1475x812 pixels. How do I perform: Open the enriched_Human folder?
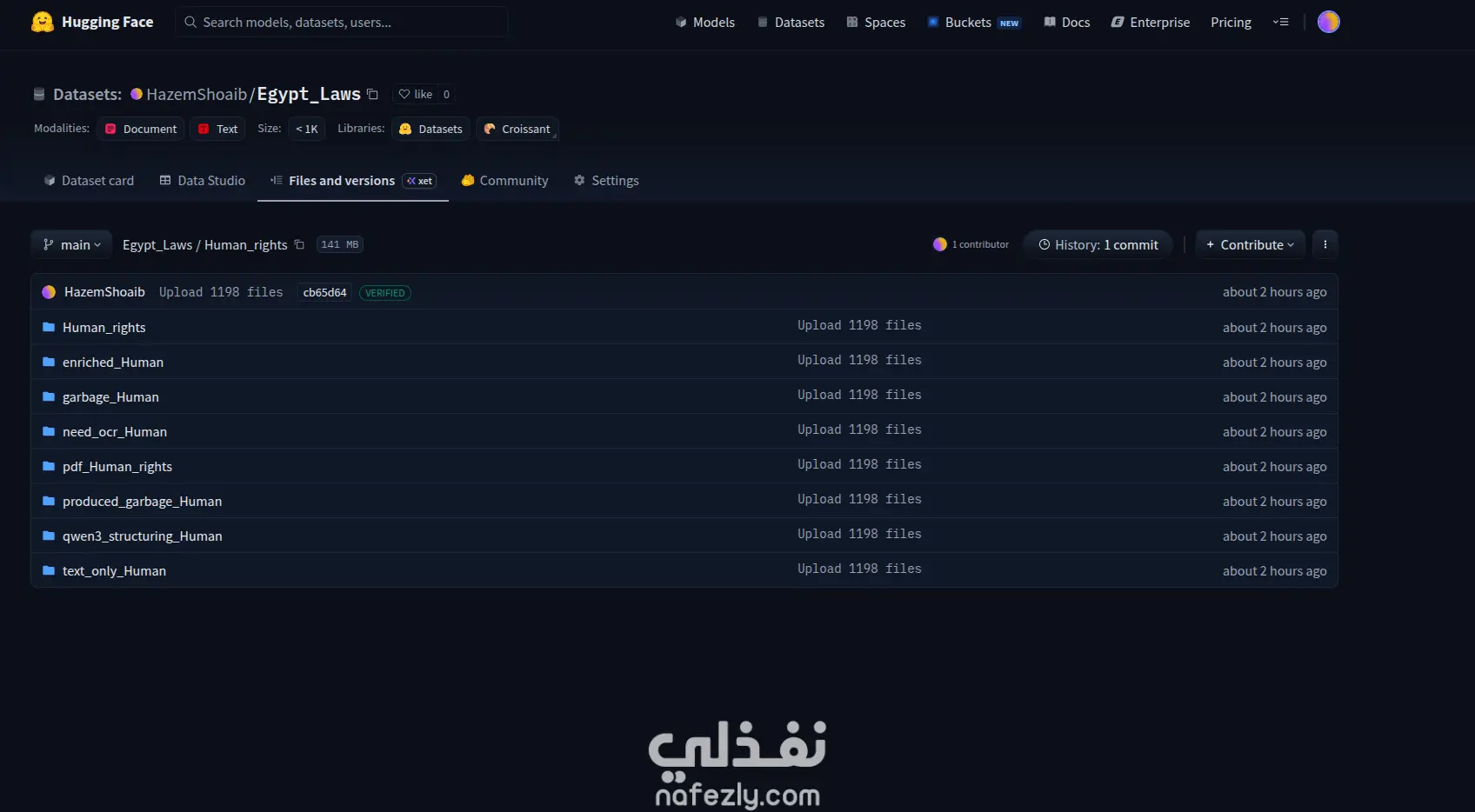113,363
